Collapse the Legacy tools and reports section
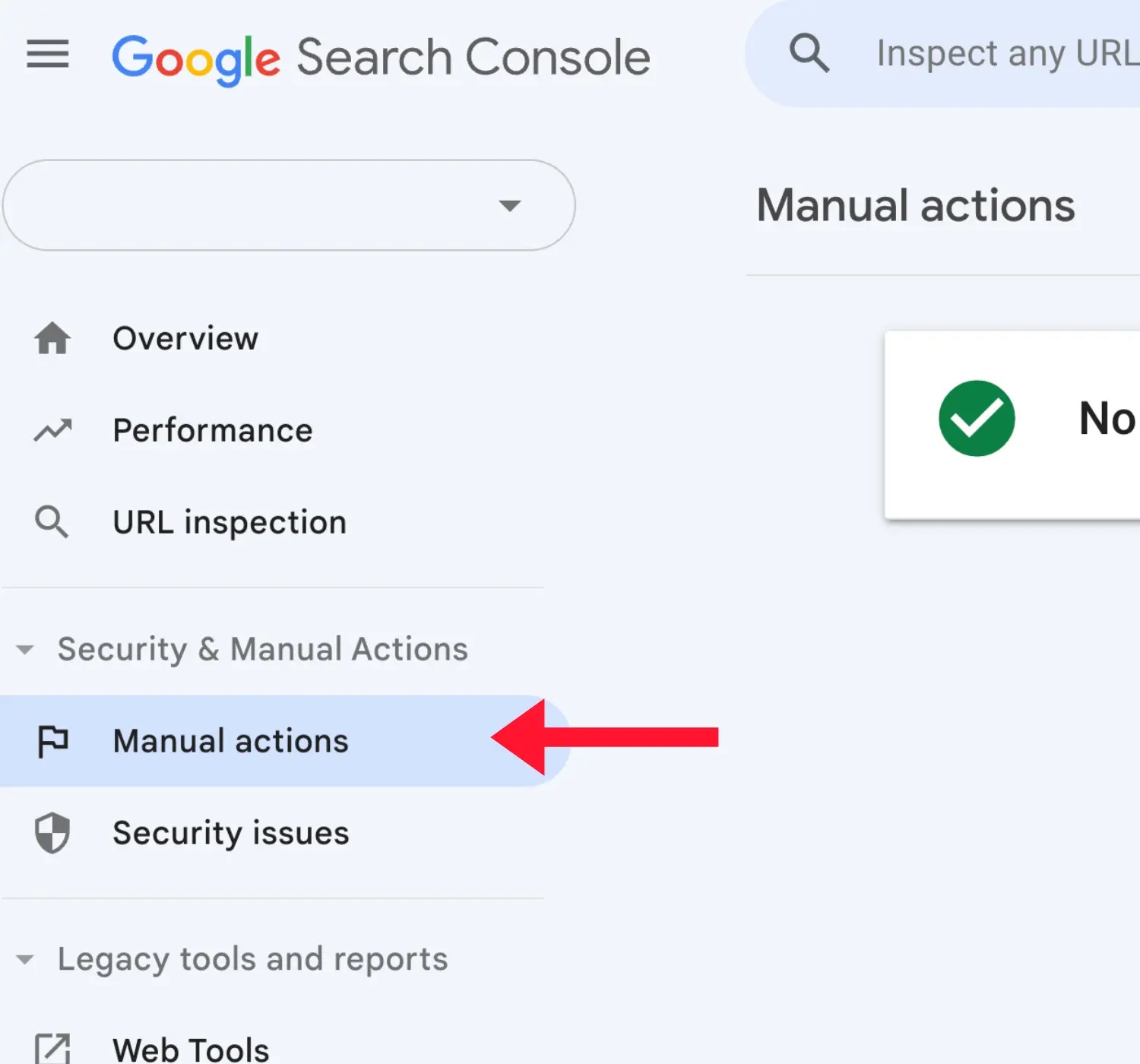This screenshot has height=1064, width=1140. [x=25, y=959]
